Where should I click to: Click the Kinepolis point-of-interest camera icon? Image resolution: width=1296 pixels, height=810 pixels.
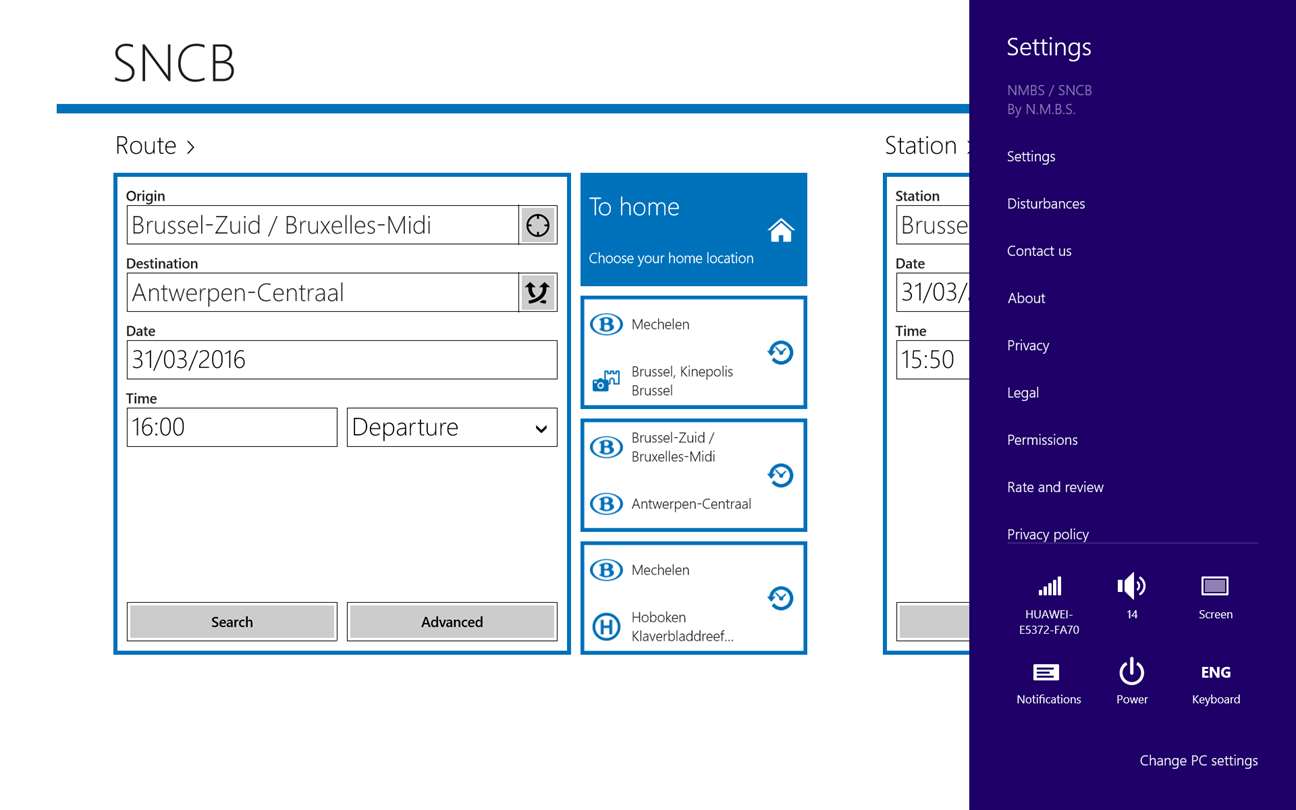point(606,382)
